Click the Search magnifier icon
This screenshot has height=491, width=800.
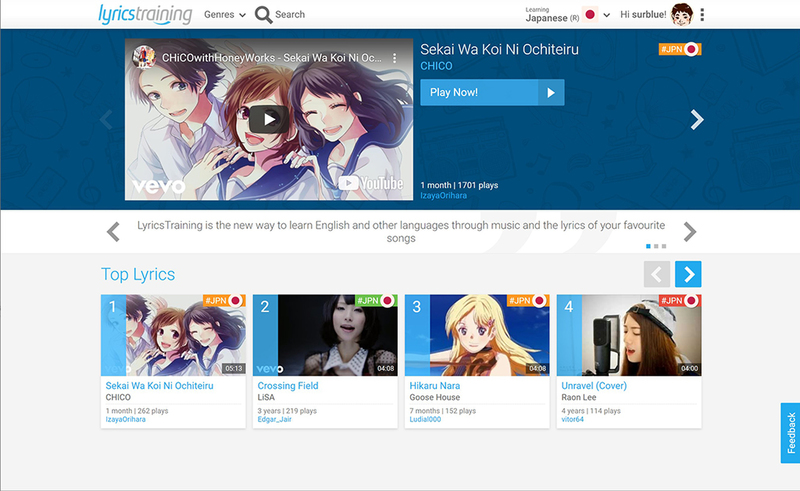[263, 15]
